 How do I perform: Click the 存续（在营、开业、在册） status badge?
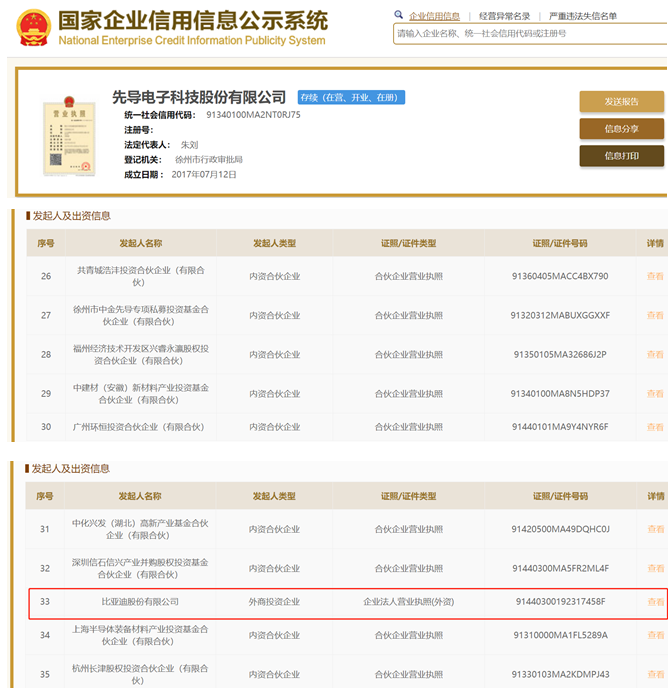tap(351, 97)
